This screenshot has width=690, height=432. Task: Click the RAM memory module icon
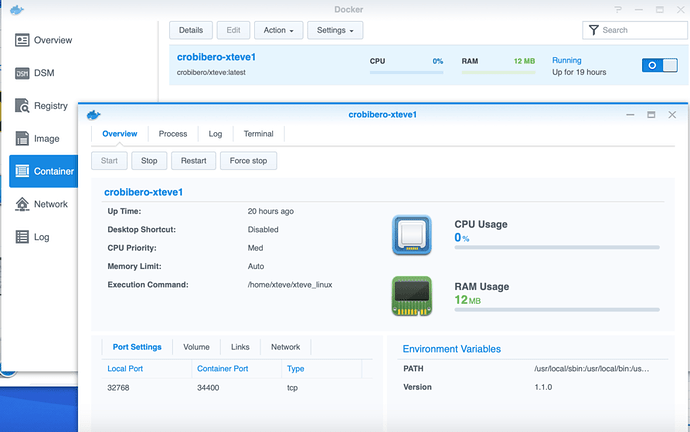point(412,296)
